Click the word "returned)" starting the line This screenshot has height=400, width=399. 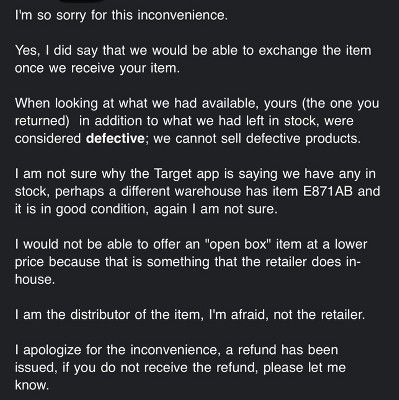click(x=42, y=121)
